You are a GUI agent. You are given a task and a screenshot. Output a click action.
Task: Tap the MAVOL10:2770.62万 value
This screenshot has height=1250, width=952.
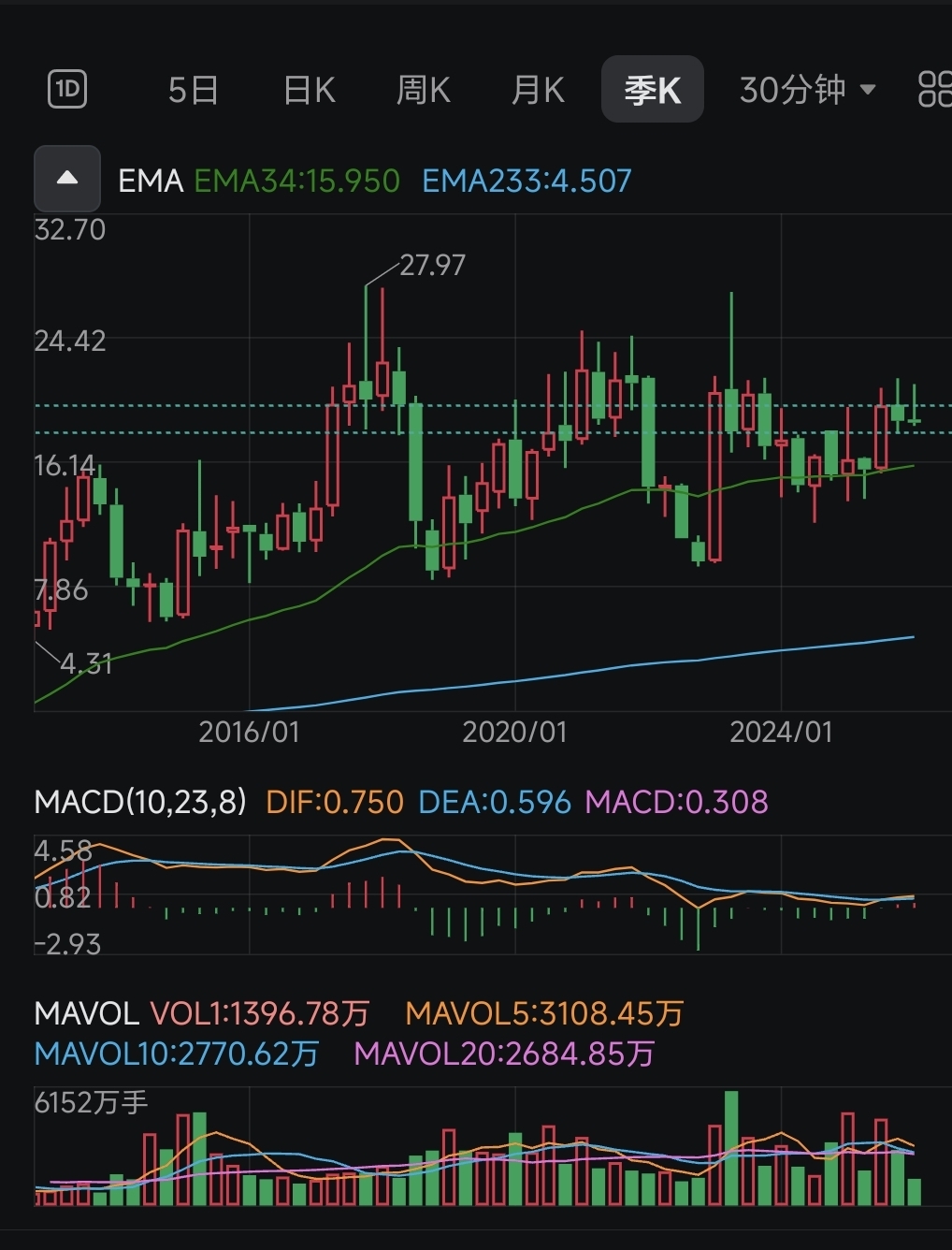point(177,1054)
